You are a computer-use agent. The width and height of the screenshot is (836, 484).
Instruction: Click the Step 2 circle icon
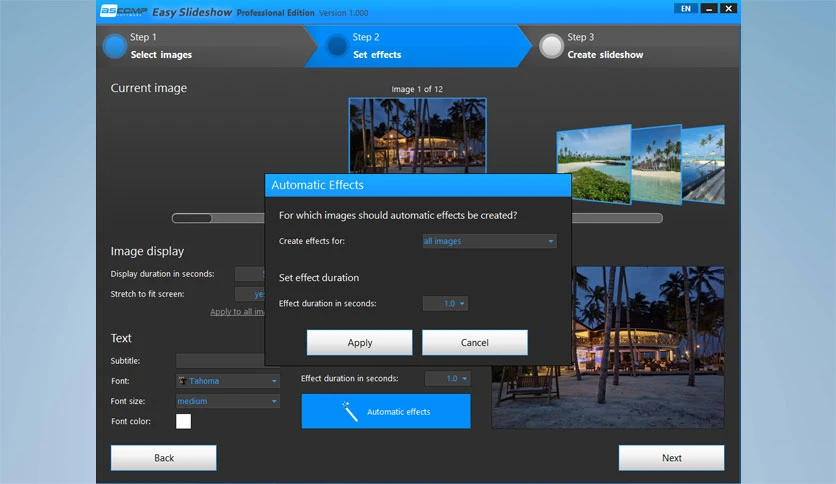(x=337, y=46)
